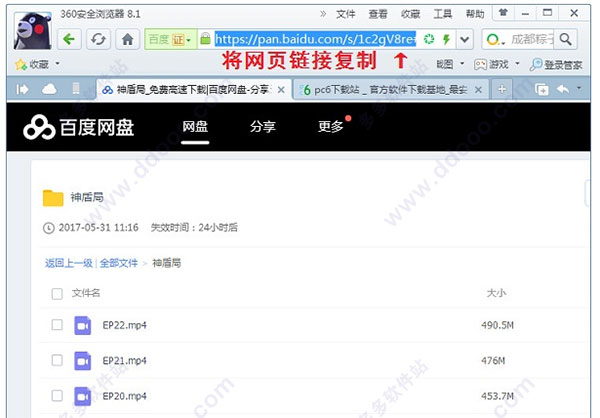
Task: Open the search engine selector dropdown
Action: pos(496,39)
